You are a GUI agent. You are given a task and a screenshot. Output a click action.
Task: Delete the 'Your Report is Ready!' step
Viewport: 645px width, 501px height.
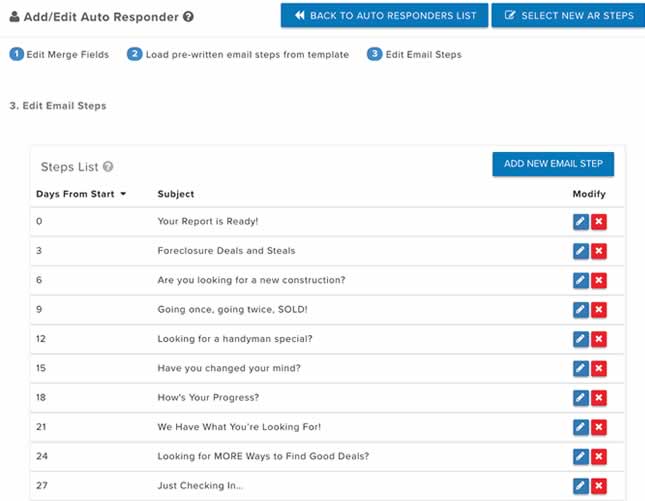point(599,222)
